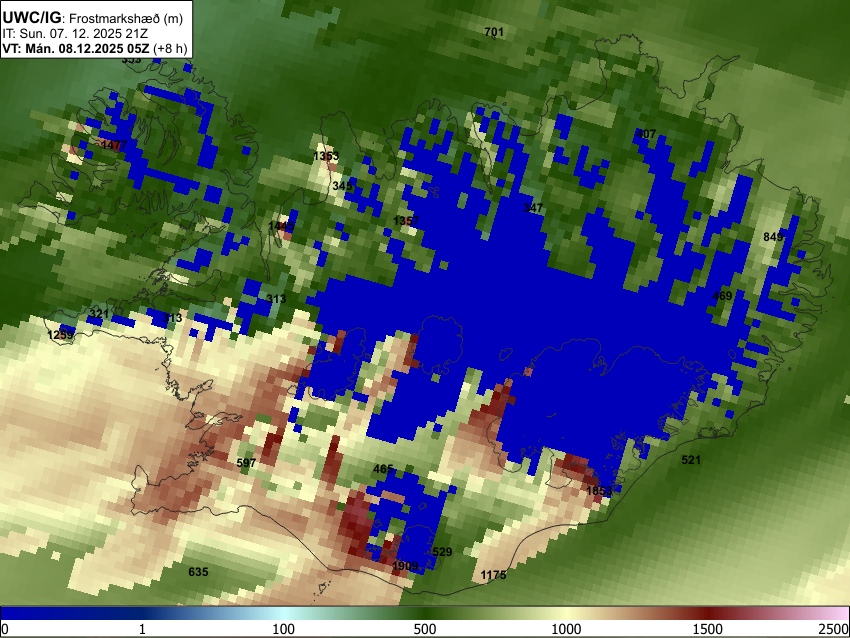The width and height of the screenshot is (850, 638).
Task: Click the map value 635
Action: pyautogui.click(x=198, y=571)
